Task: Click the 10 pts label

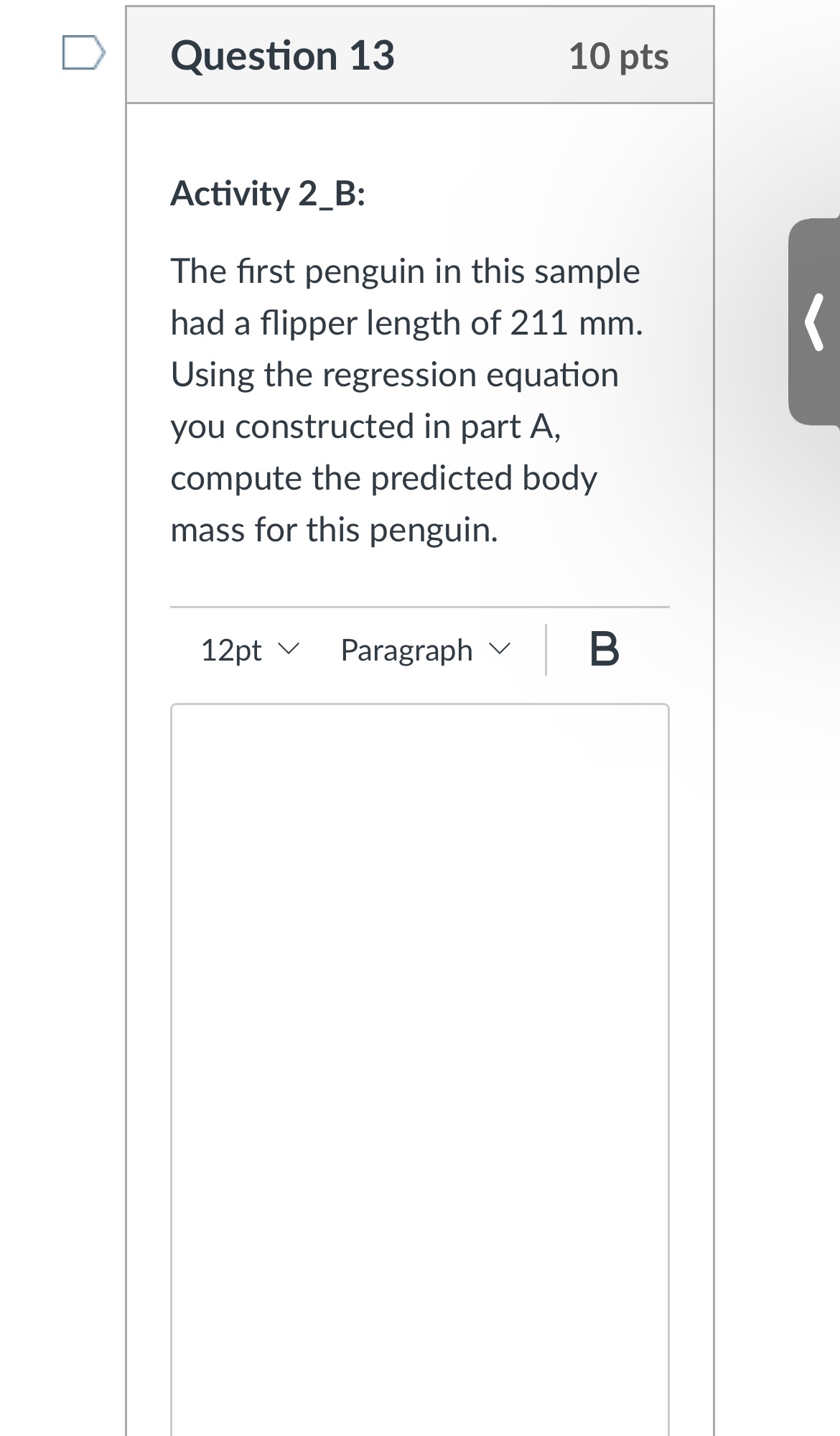Action: pyautogui.click(x=620, y=57)
